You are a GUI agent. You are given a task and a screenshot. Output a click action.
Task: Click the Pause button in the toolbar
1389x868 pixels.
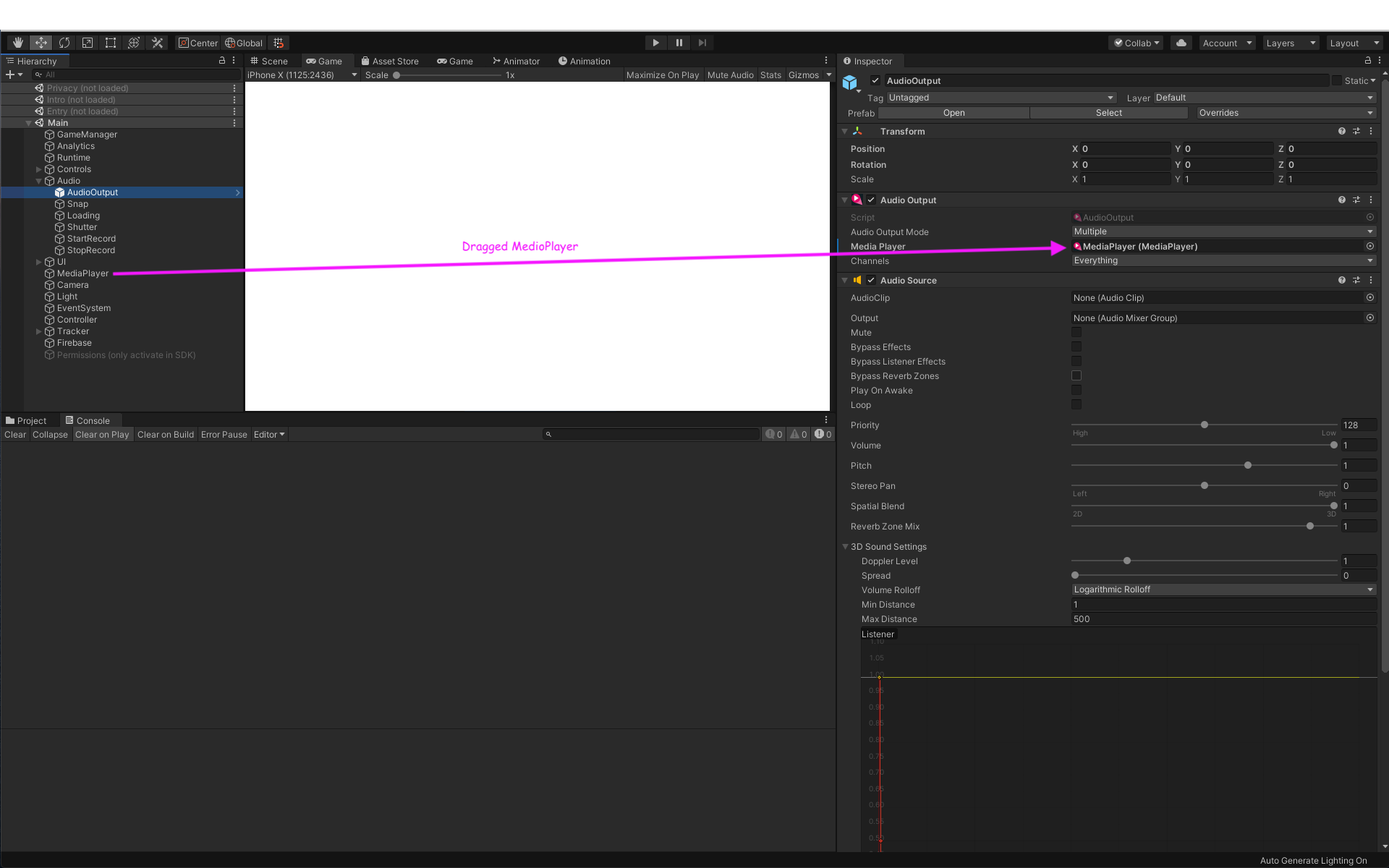[x=679, y=42]
